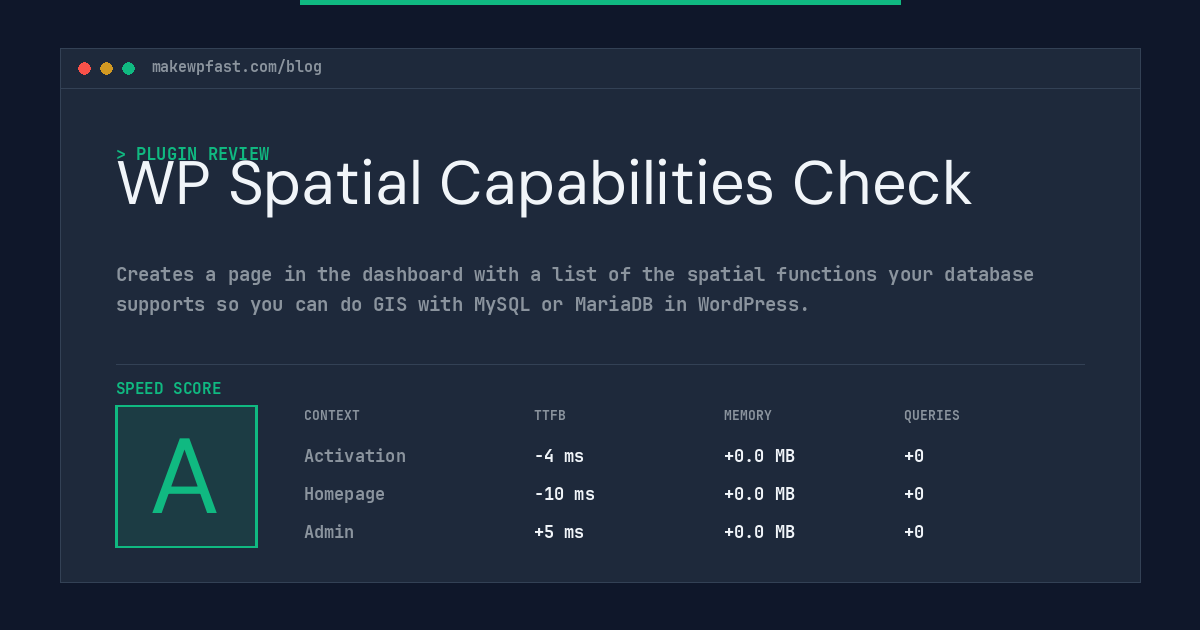
Task: Click the grade A score badge
Action: click(x=186, y=476)
